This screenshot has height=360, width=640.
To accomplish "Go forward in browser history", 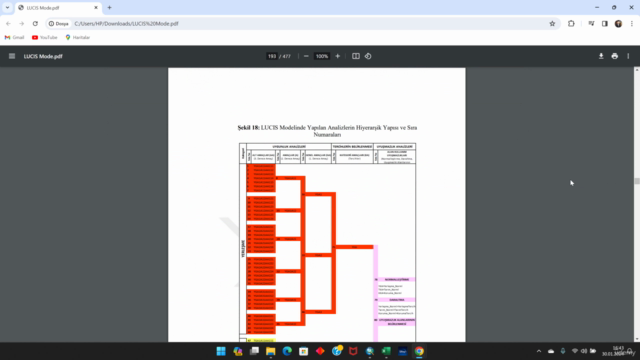I will click(22, 24).
